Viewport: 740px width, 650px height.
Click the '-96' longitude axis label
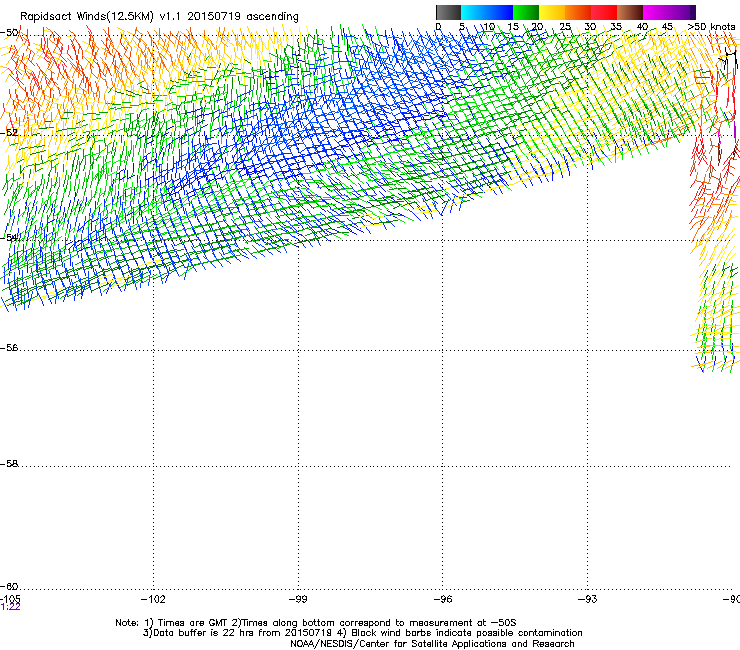(443, 599)
